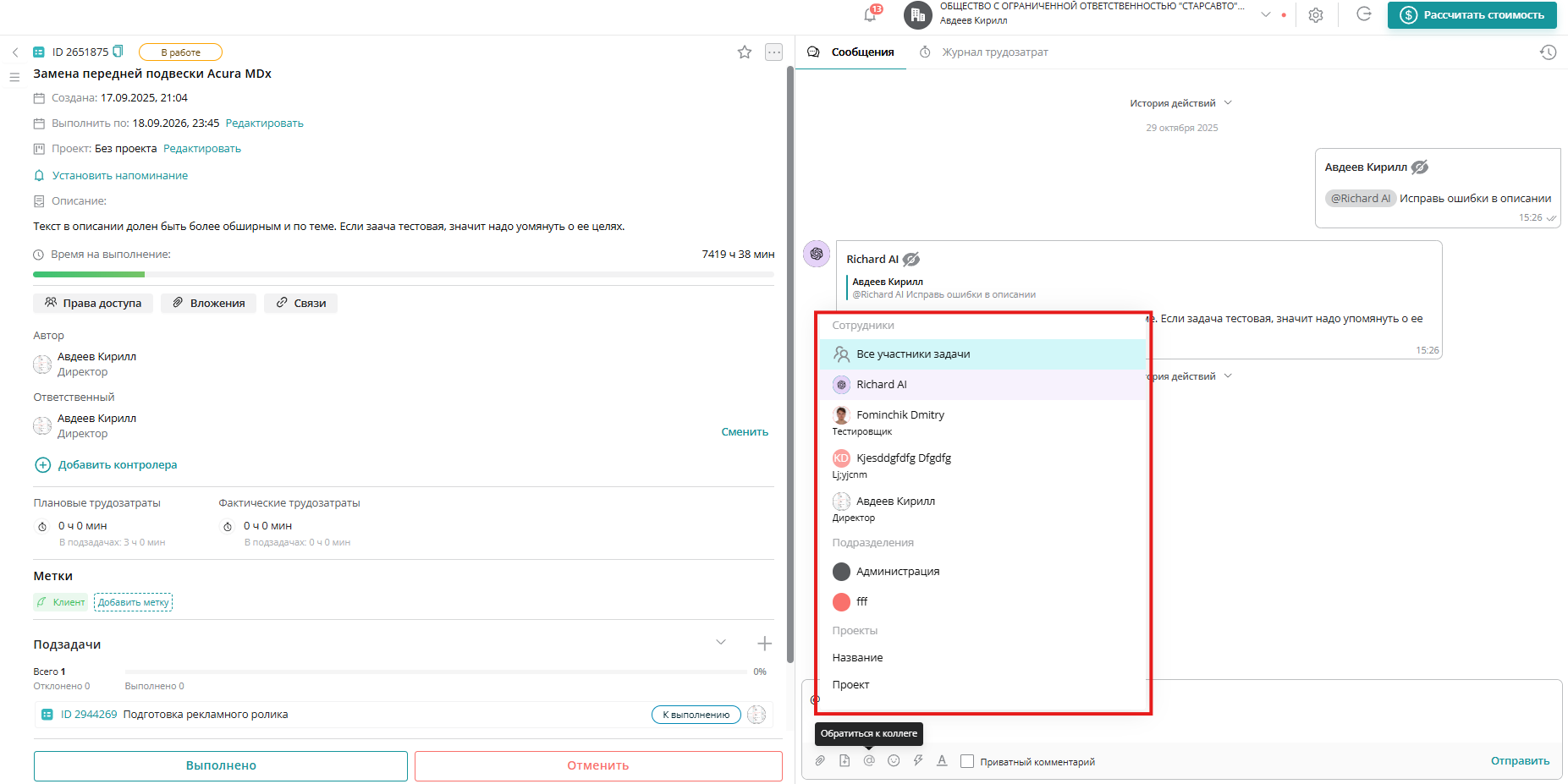
Task: Open the three-dots task options menu
Action: click(x=774, y=52)
